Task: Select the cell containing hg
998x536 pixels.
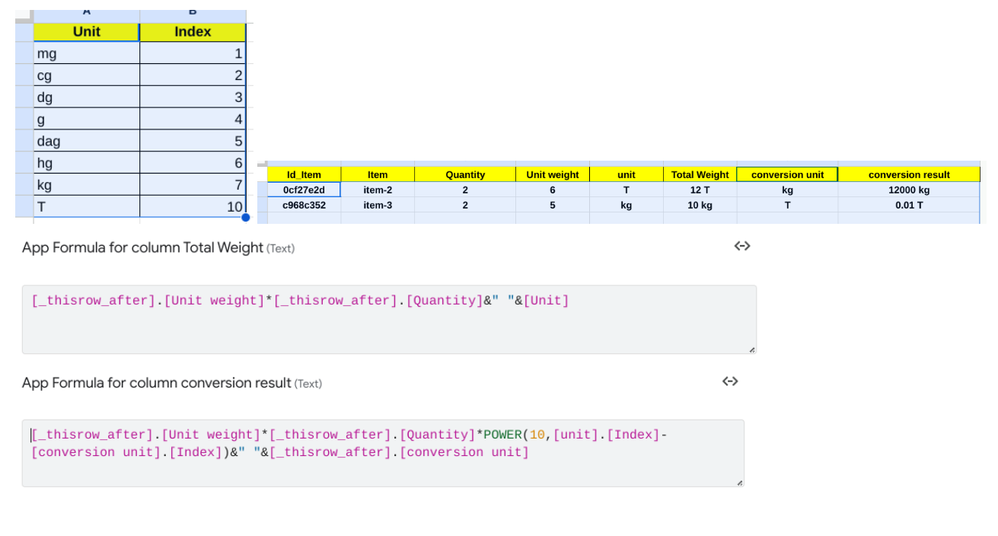Action: point(87,163)
